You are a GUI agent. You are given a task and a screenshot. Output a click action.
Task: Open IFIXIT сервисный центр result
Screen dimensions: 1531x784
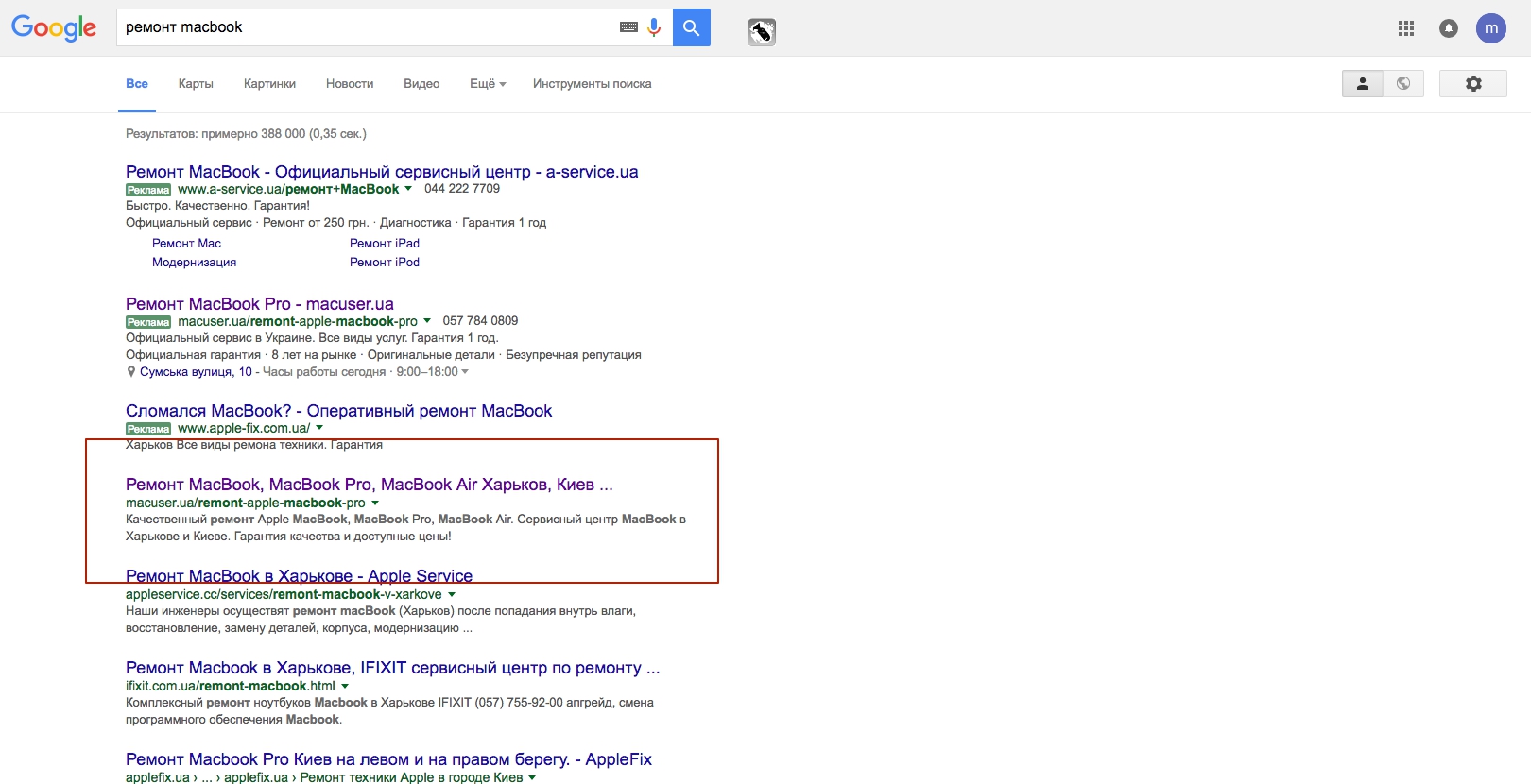point(393,668)
